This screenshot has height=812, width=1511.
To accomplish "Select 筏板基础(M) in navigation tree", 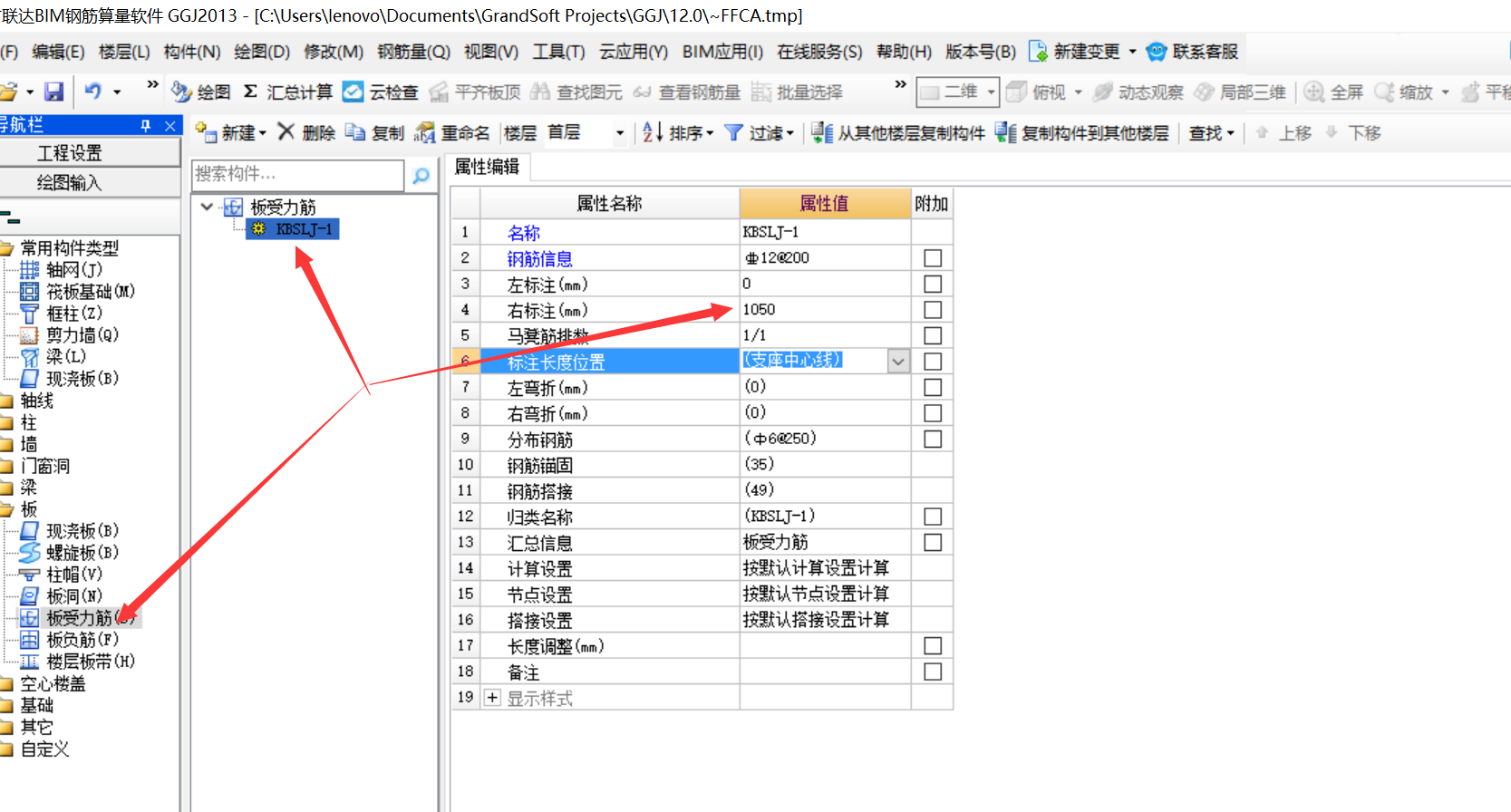I will (x=78, y=291).
